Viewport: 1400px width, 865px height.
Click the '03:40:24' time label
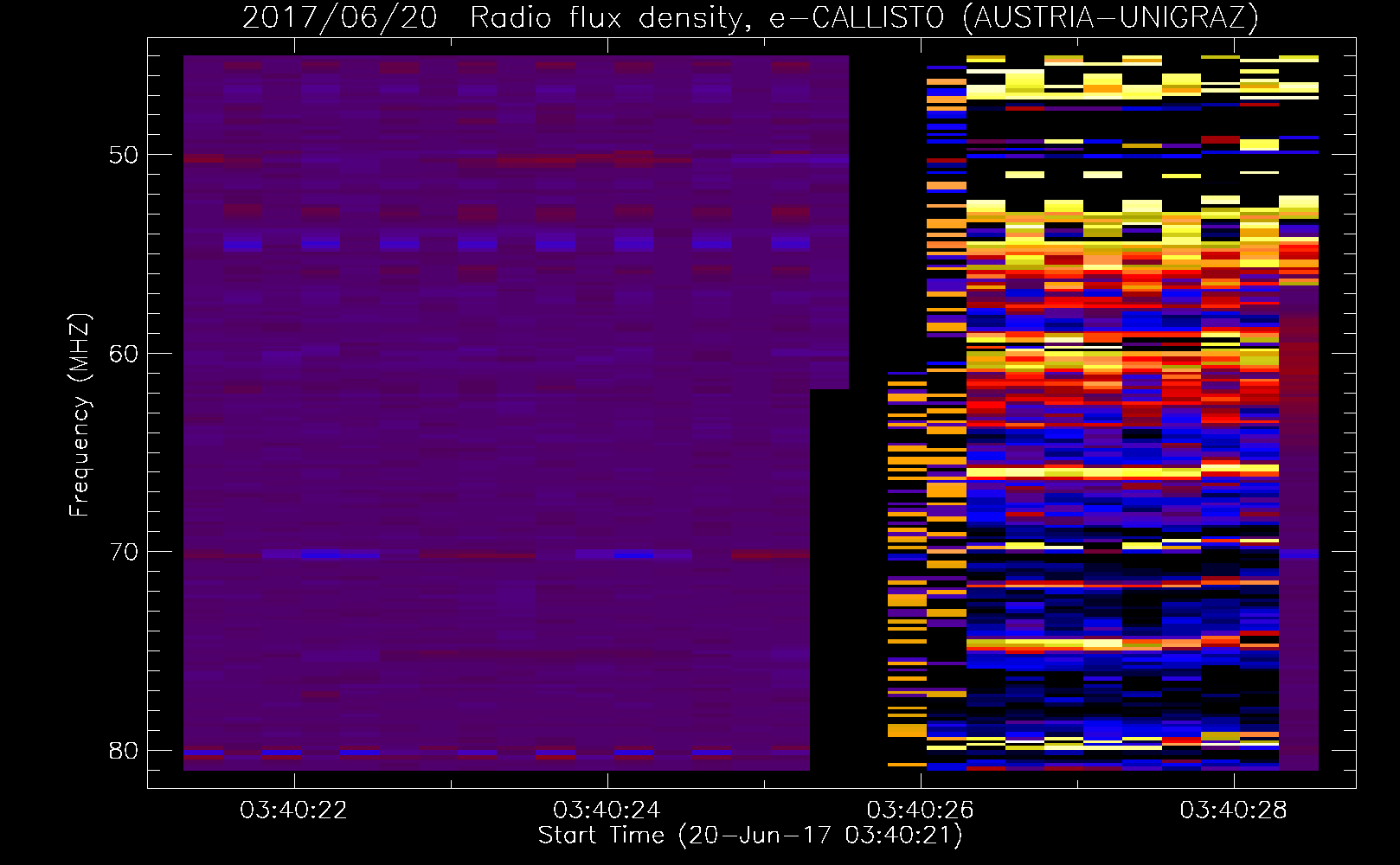(x=607, y=811)
